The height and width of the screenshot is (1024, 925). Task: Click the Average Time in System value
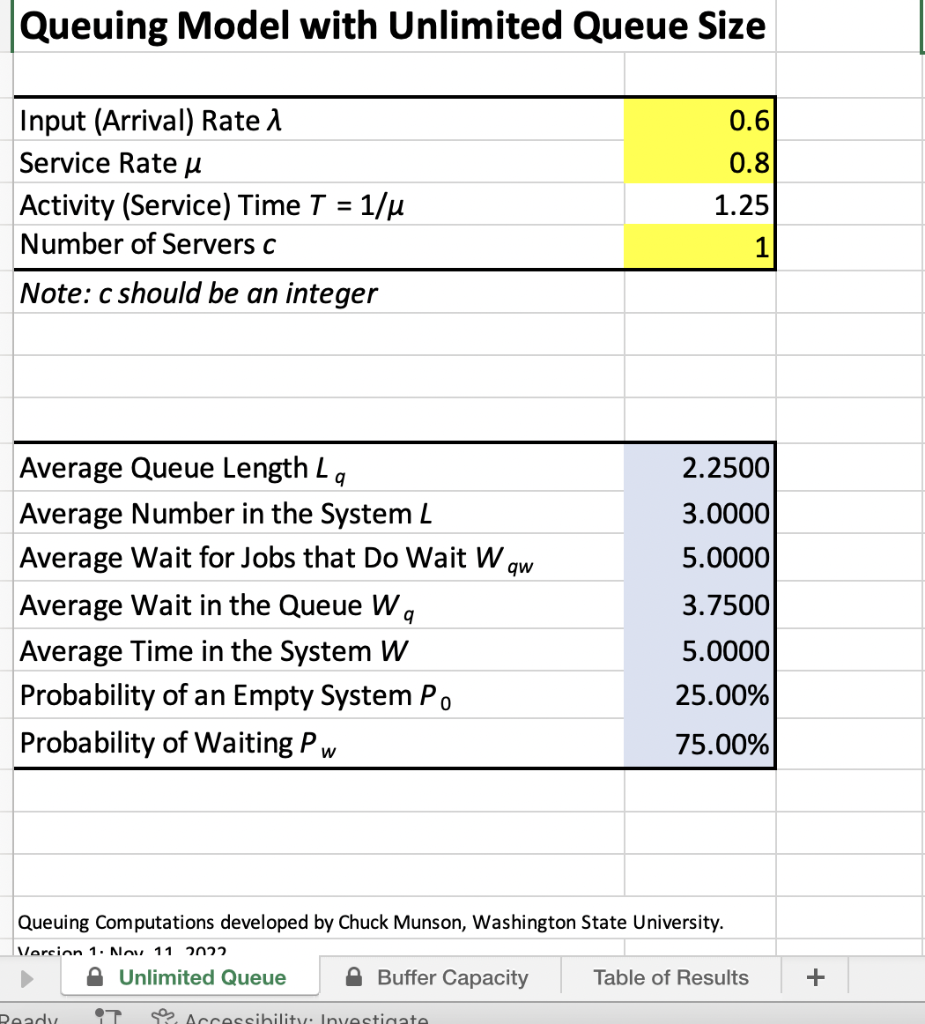700,650
